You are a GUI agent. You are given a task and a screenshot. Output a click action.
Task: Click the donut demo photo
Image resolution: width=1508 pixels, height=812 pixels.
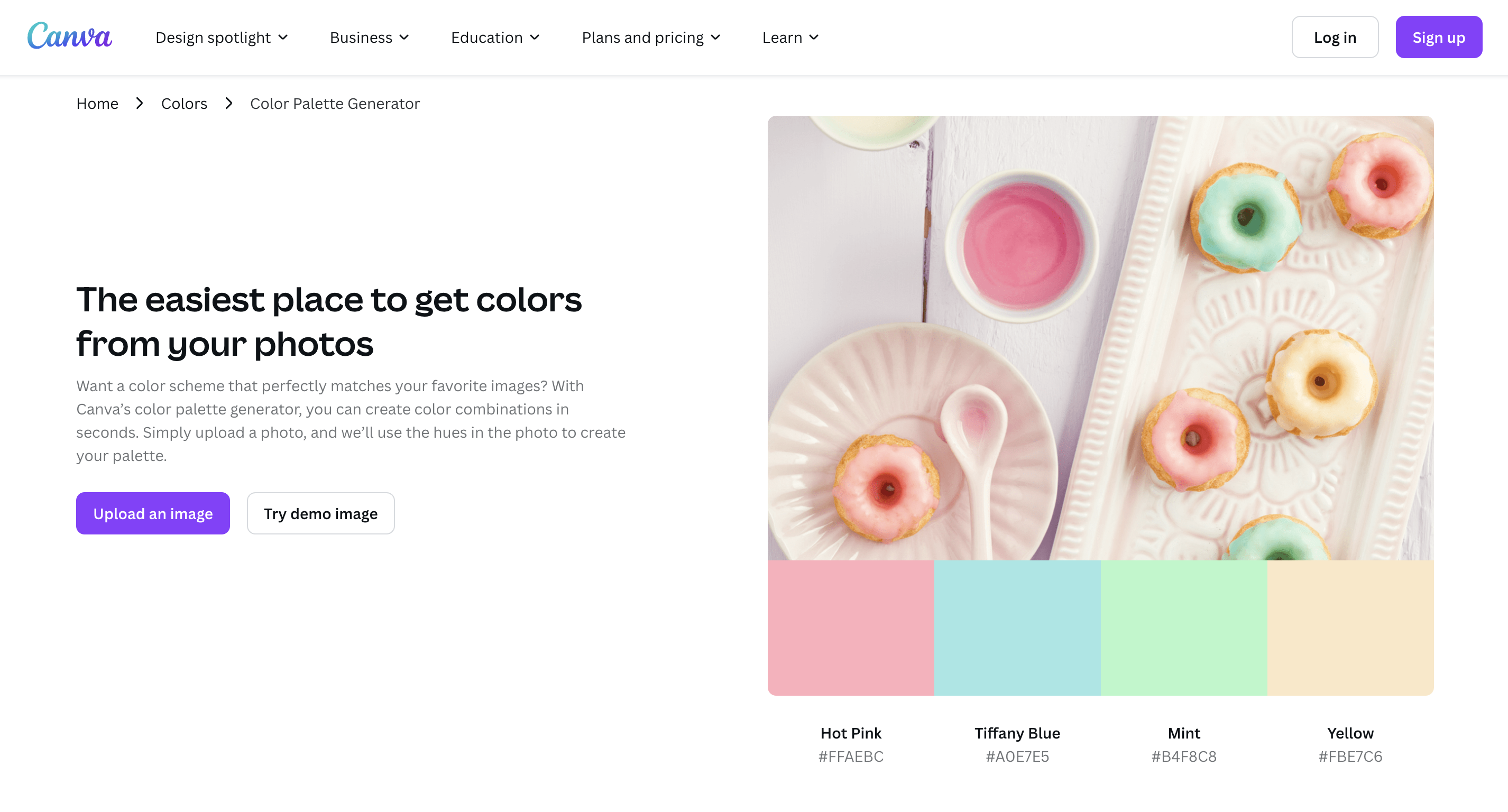pyautogui.click(x=1100, y=338)
